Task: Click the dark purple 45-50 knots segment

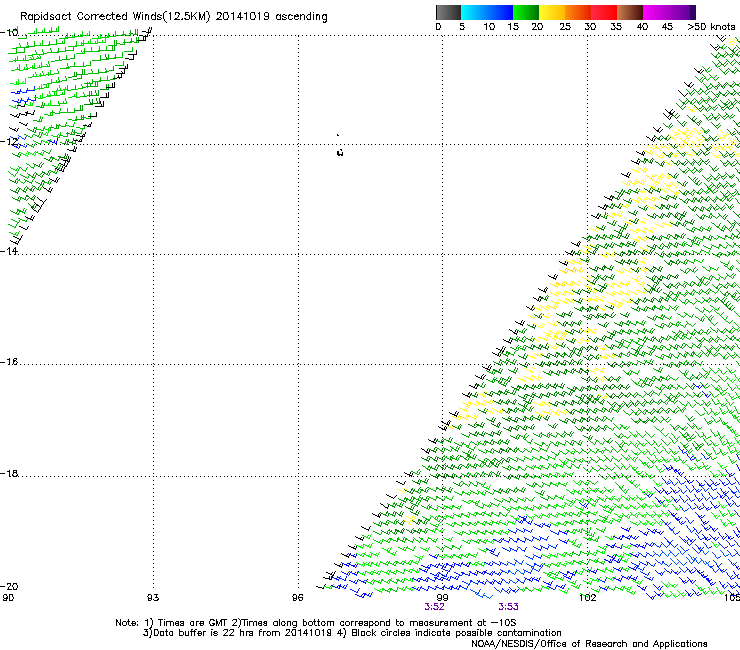Action: pos(682,12)
